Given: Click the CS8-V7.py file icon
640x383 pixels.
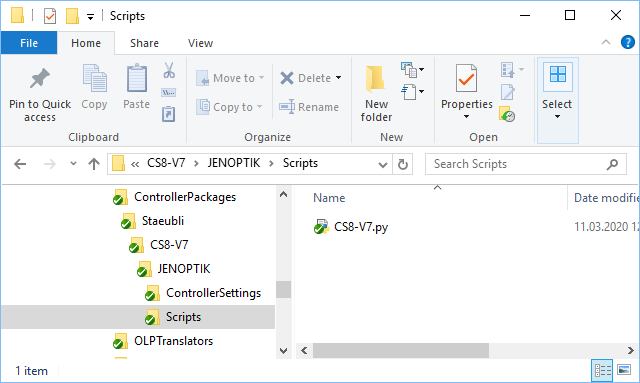Looking at the screenshot, I should pyautogui.click(x=321, y=227).
